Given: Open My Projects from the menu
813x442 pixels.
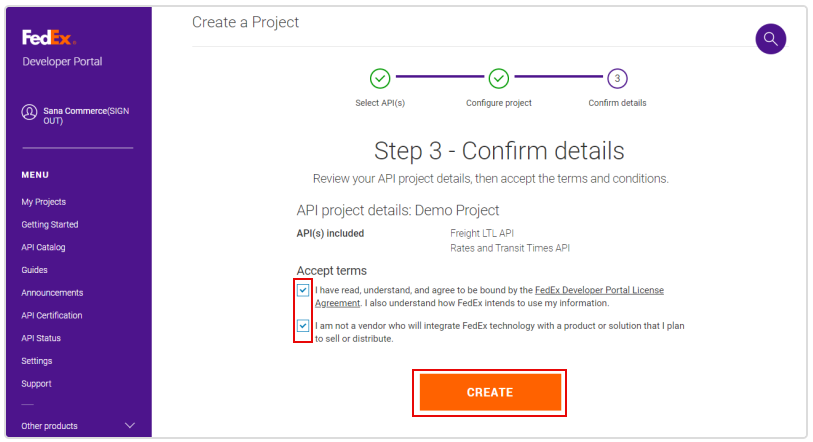Looking at the screenshot, I should tap(44, 202).
